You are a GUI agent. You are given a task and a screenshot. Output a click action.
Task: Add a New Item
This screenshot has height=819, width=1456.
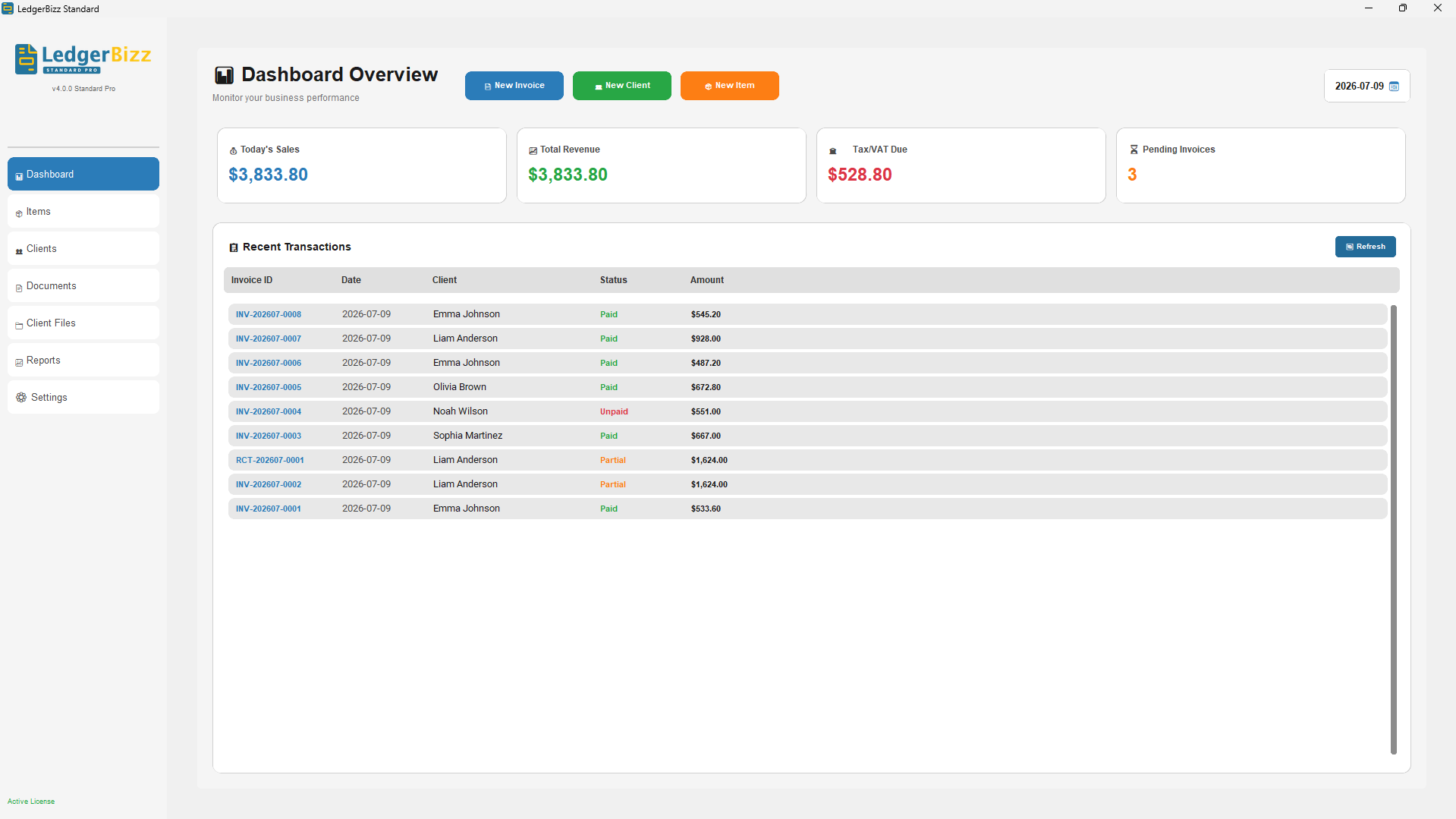pos(730,86)
